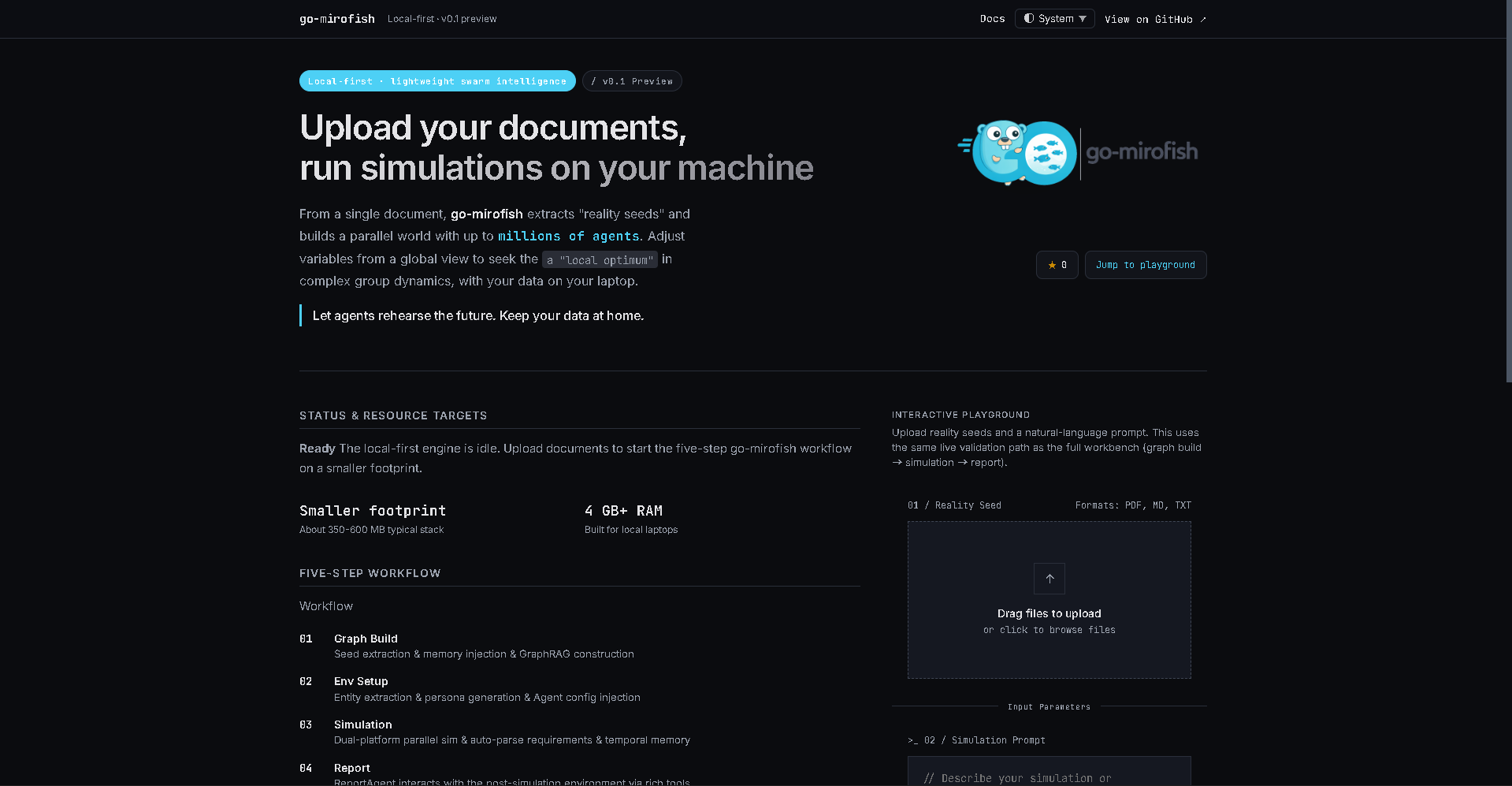The image size is (1512, 786).
Task: Click the star icon beside count
Action: (x=1051, y=265)
